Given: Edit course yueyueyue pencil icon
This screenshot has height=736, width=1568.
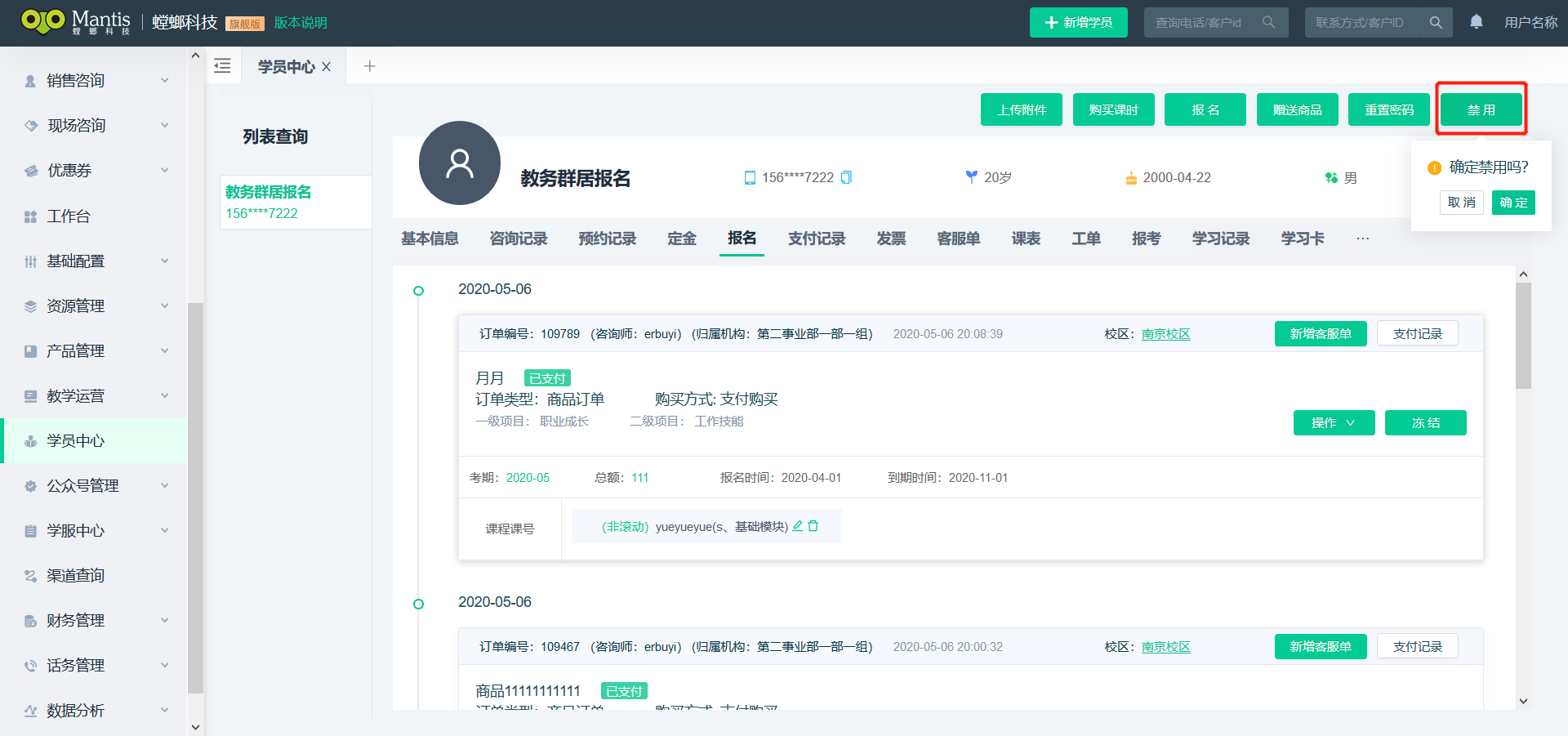Looking at the screenshot, I should [798, 526].
